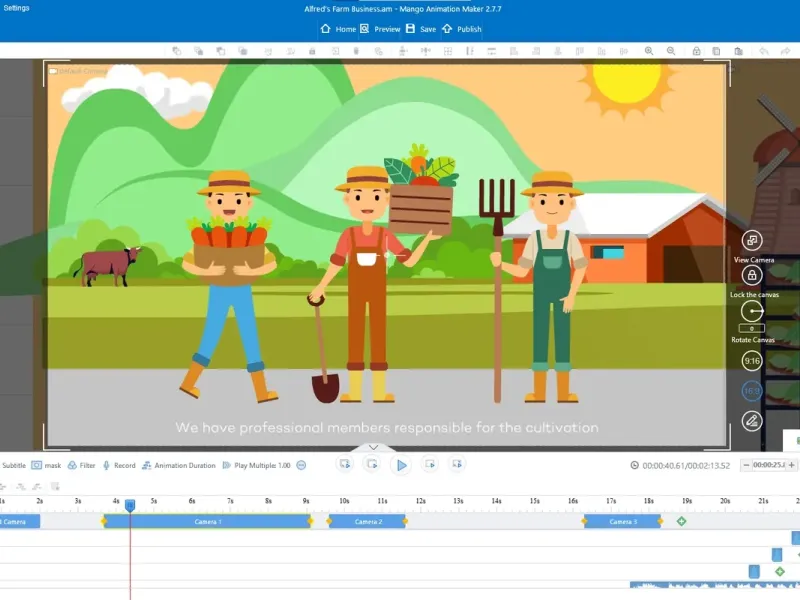Collapse the timeline panel chevron
This screenshot has width=800, height=600.
pos(373,448)
